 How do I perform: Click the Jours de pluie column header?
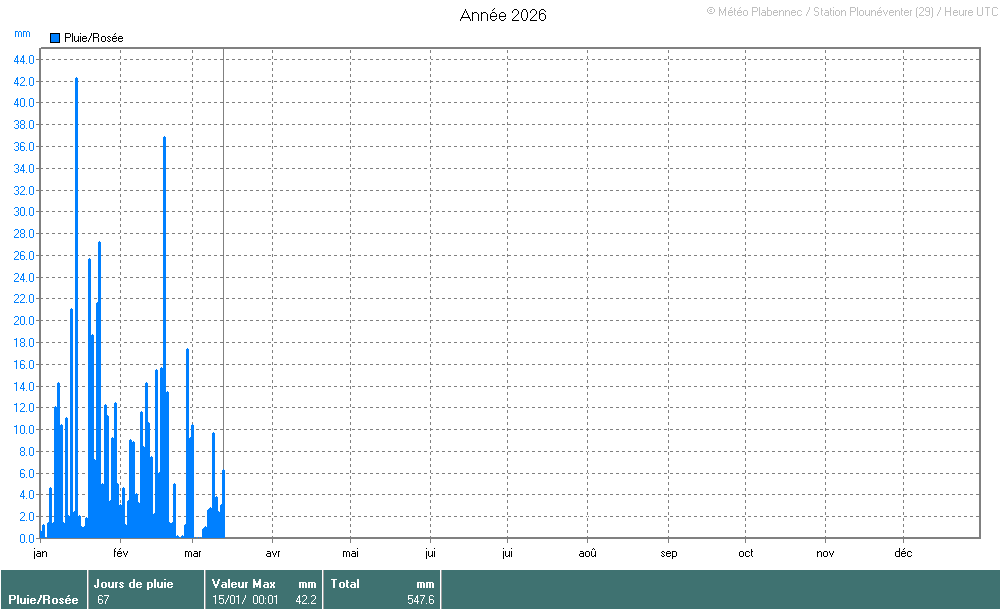(x=133, y=584)
